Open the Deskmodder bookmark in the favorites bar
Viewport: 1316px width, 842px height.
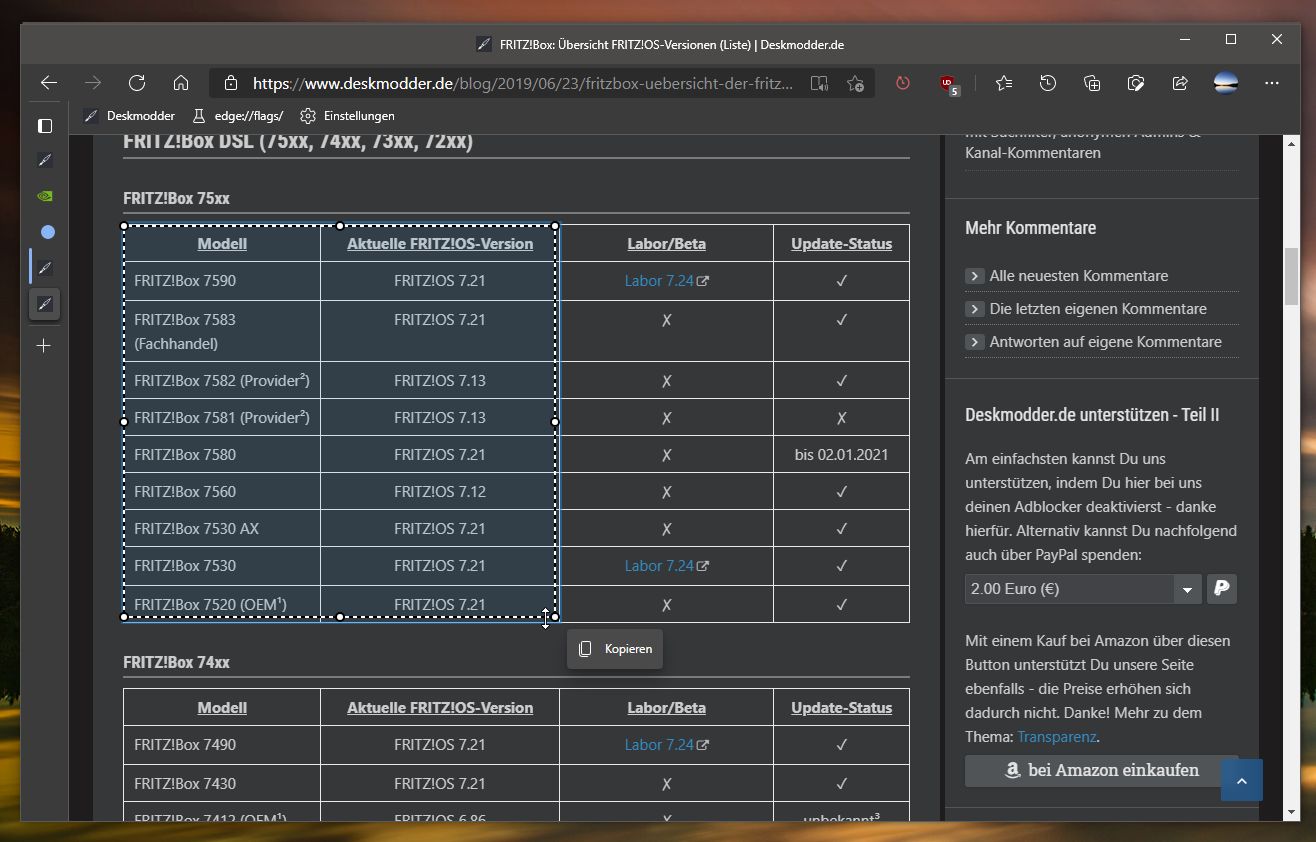(130, 116)
